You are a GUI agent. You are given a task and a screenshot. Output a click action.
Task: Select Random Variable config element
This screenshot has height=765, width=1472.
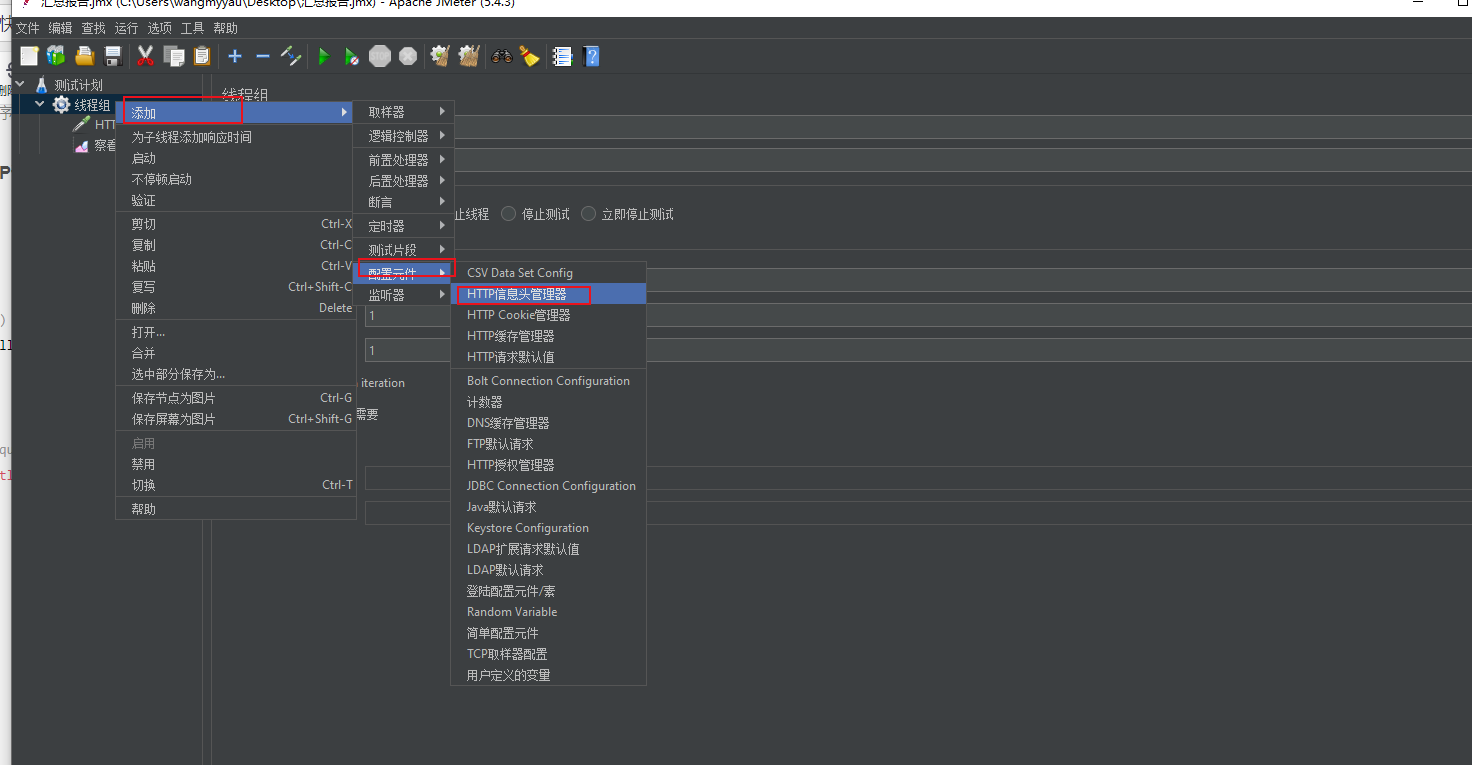point(548,612)
